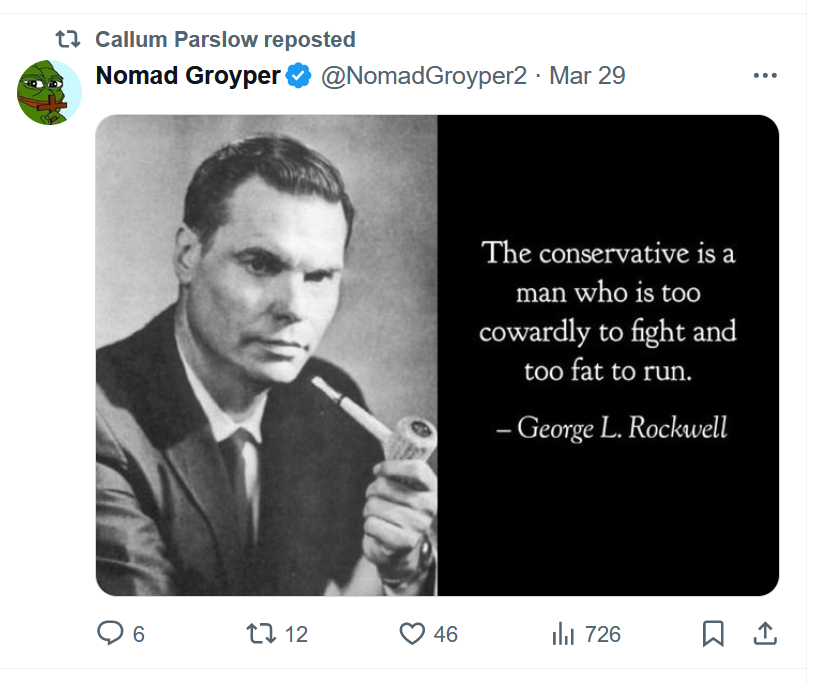The image size is (821, 685).
Task: Open the post via the Mar 29 timestamp
Action: coord(587,75)
